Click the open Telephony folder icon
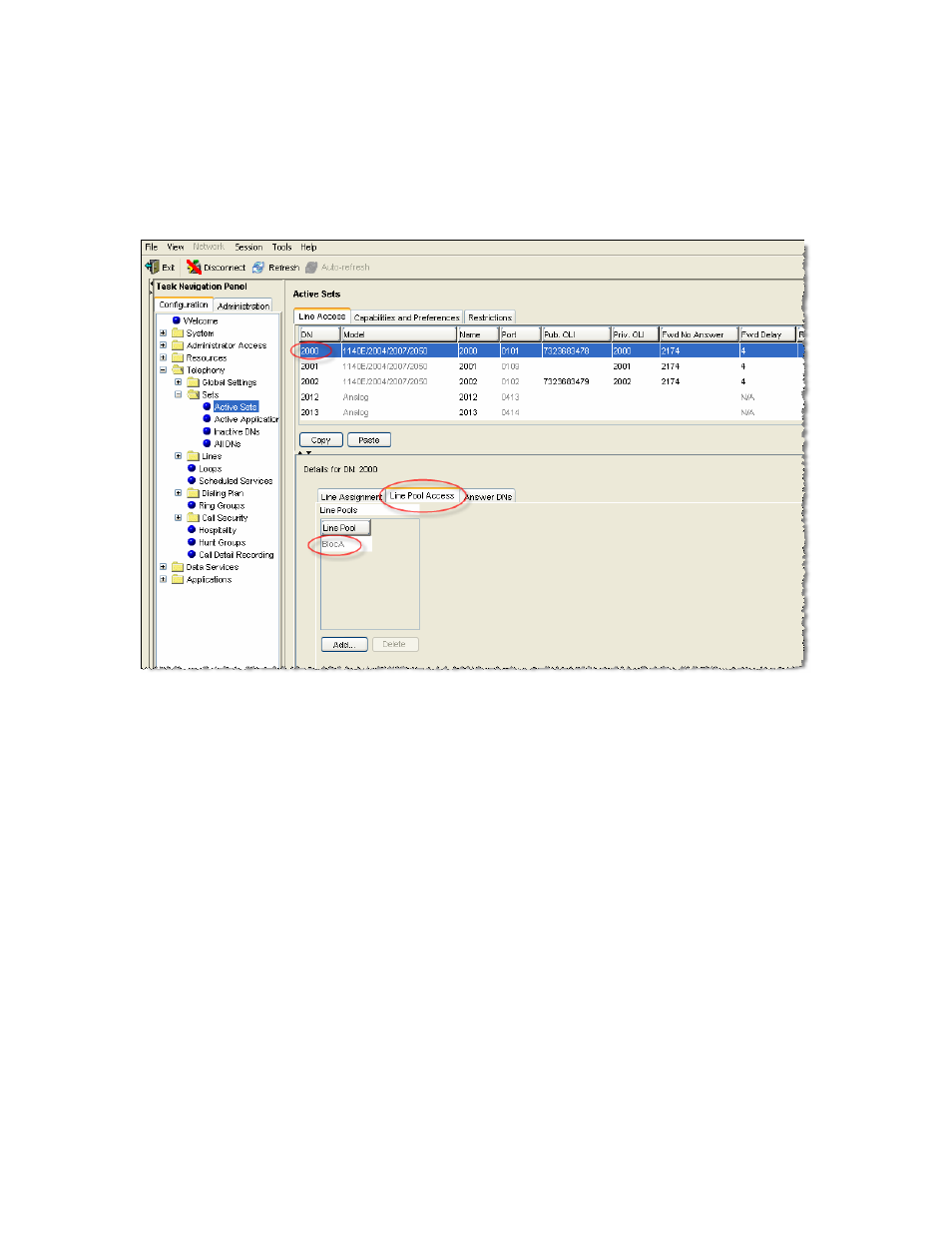The height and width of the screenshot is (1233, 952). (178, 369)
